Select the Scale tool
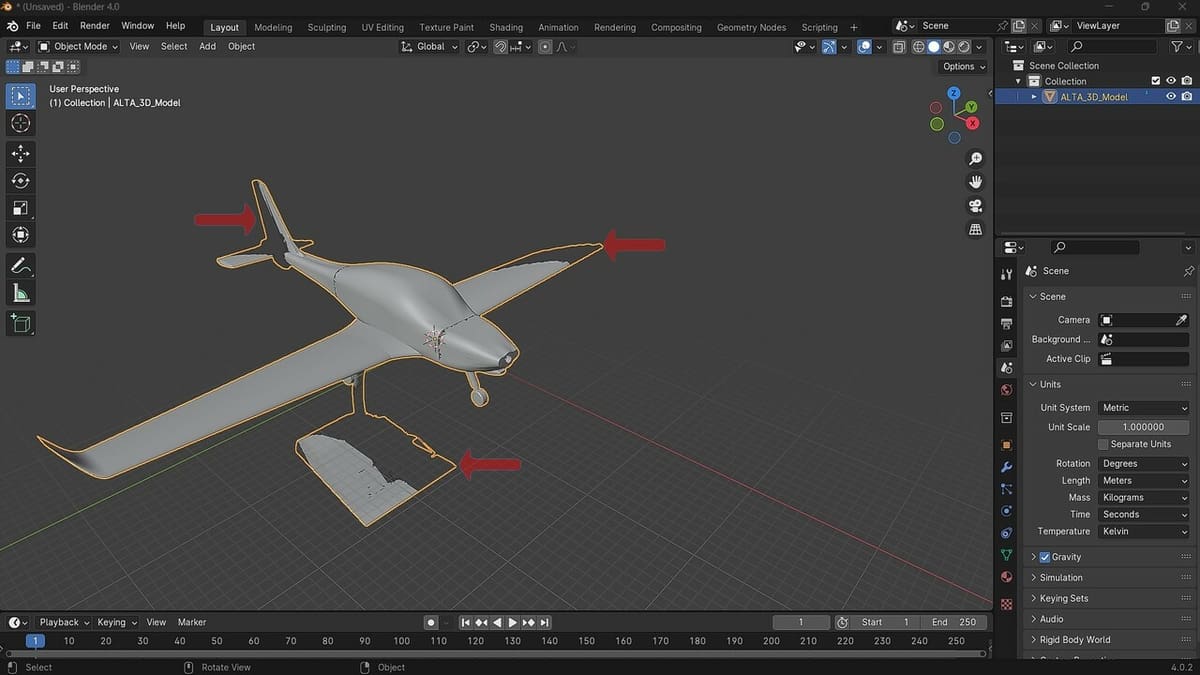The width and height of the screenshot is (1200, 675). click(x=20, y=208)
